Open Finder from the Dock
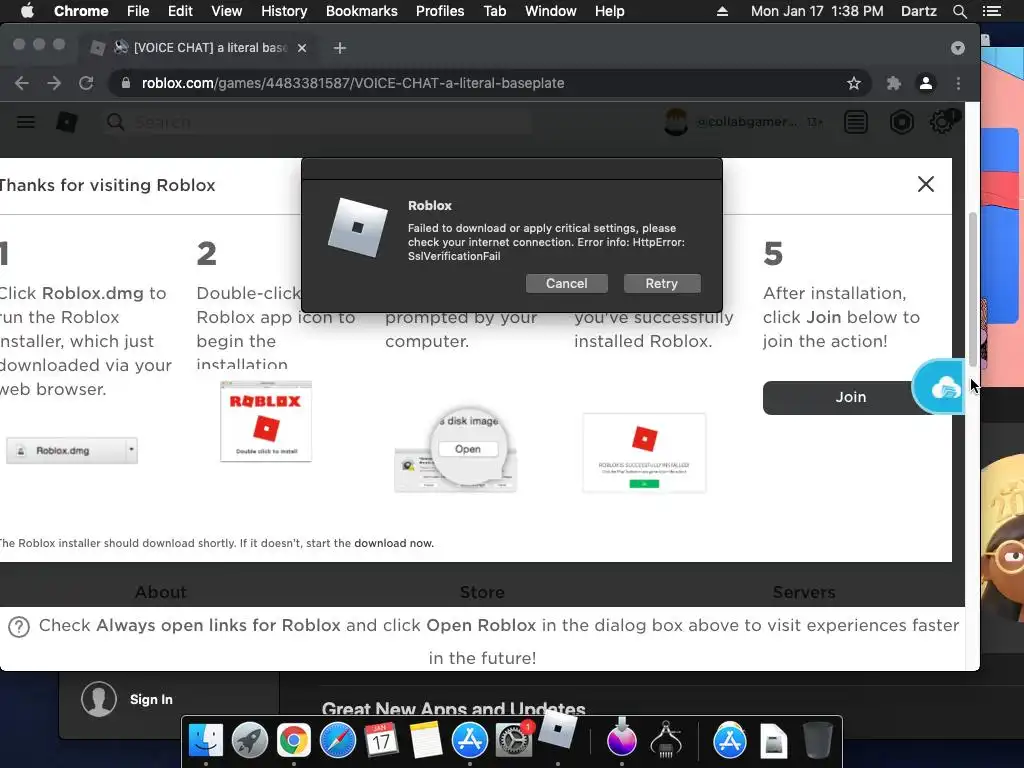 (206, 741)
